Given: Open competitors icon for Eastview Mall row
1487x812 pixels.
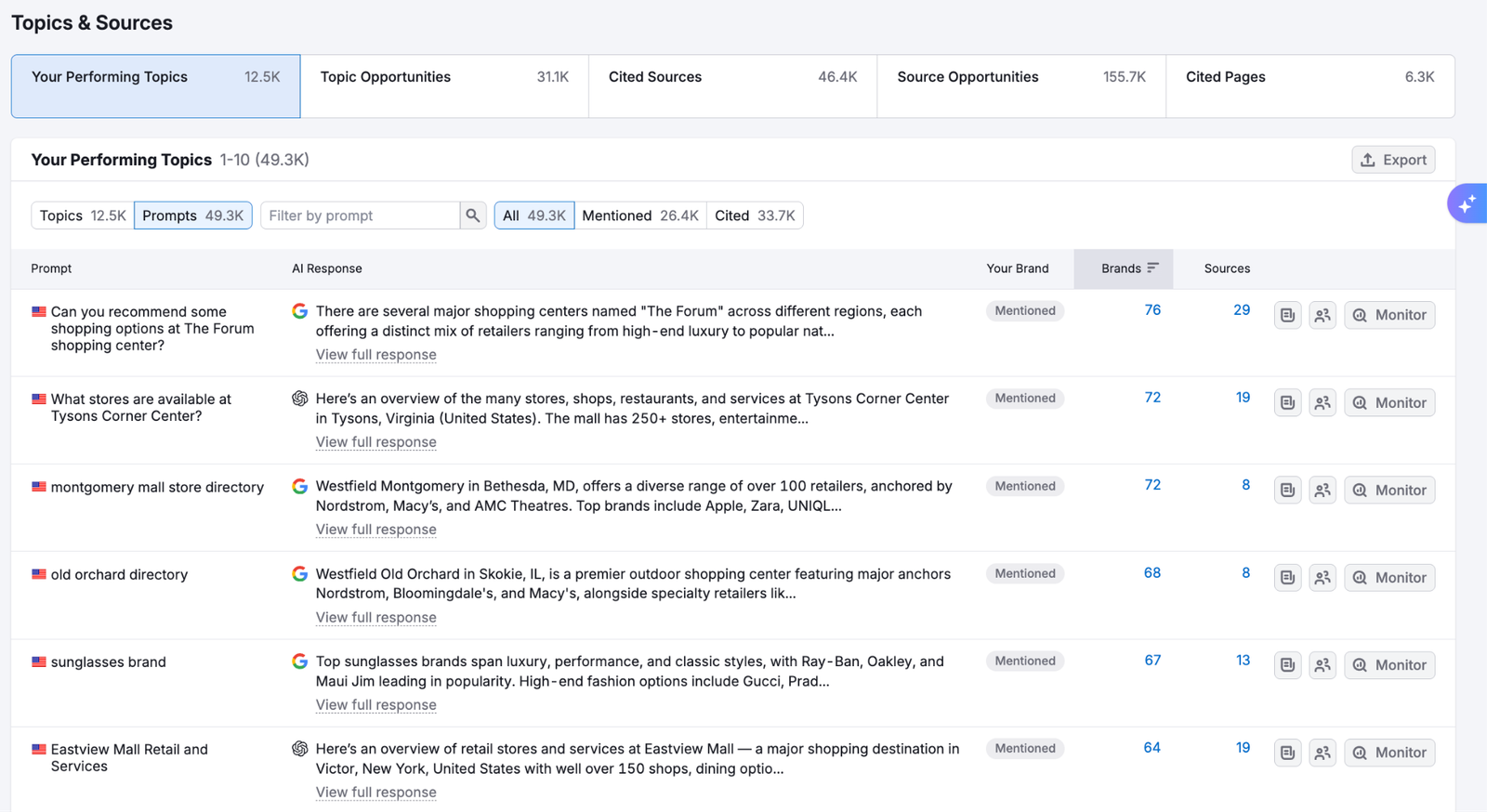Looking at the screenshot, I should [1323, 753].
